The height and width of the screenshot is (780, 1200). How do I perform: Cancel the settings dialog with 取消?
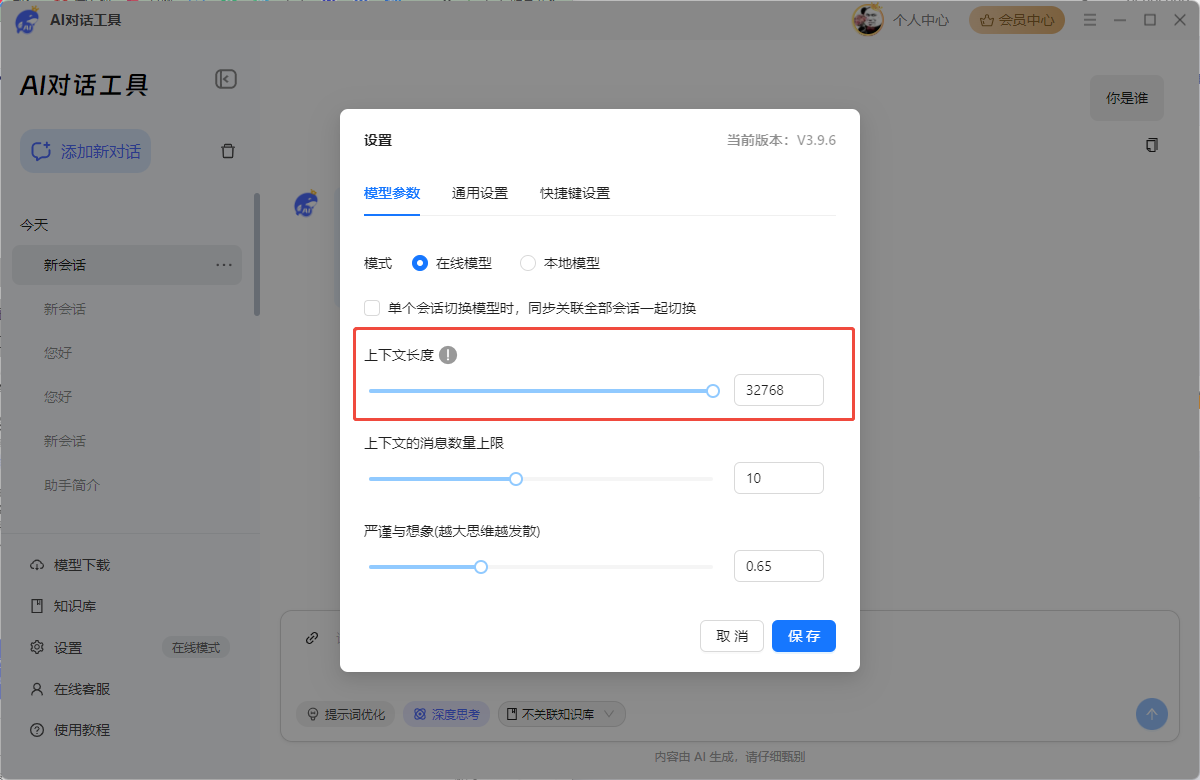731,636
